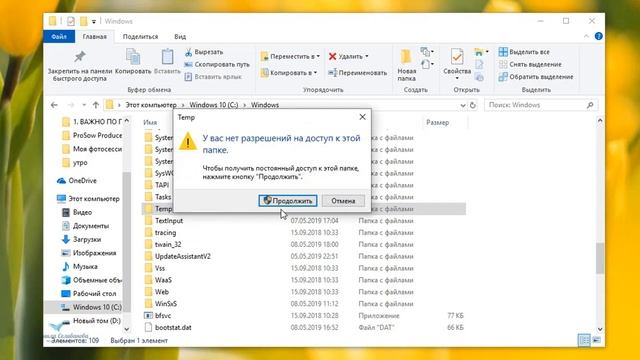Viewport: 640px width, 360px height.
Task: Open recent locations dropdown arrow
Action: pos(84,105)
